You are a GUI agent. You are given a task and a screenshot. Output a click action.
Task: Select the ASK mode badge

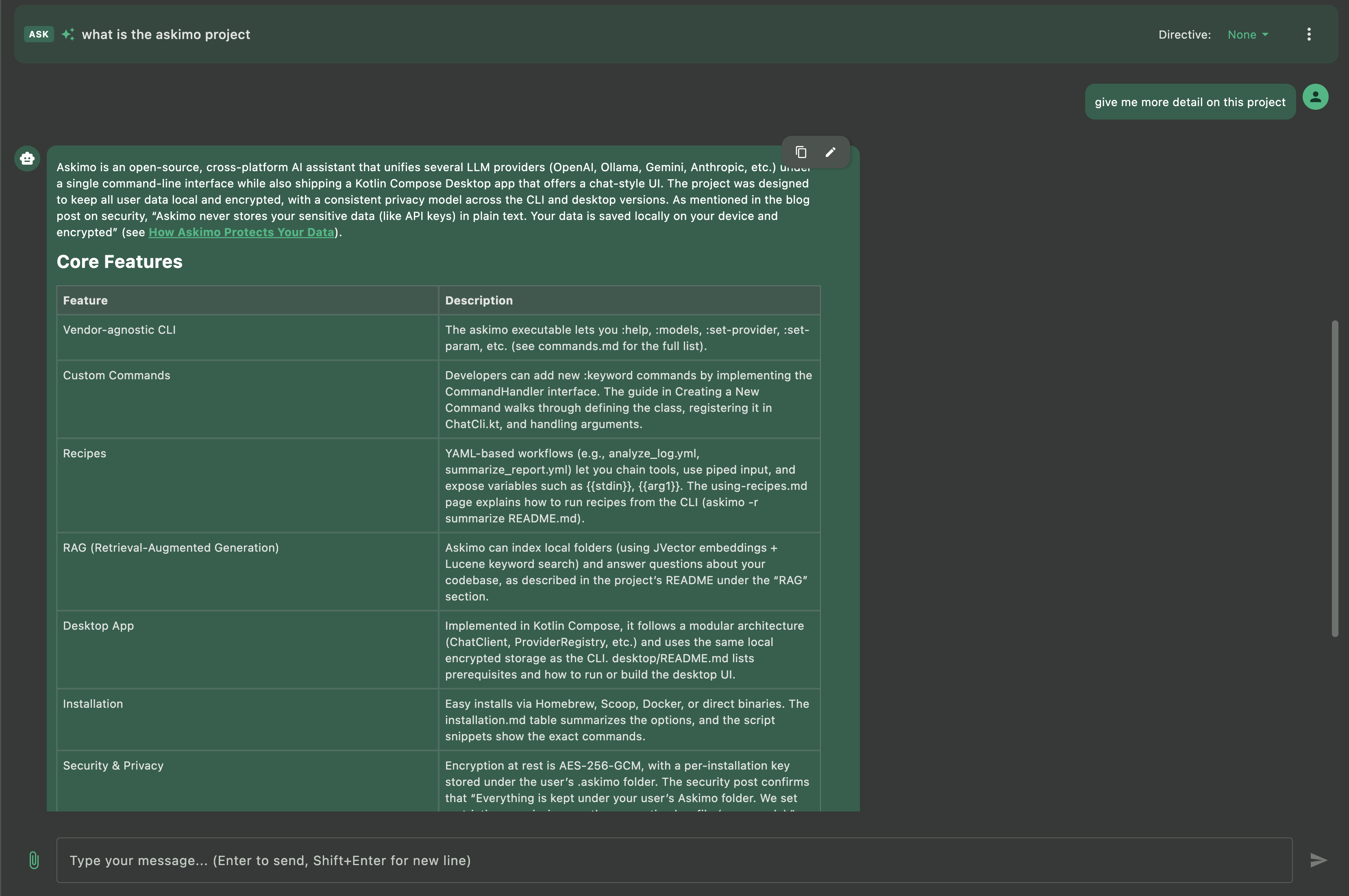click(38, 34)
